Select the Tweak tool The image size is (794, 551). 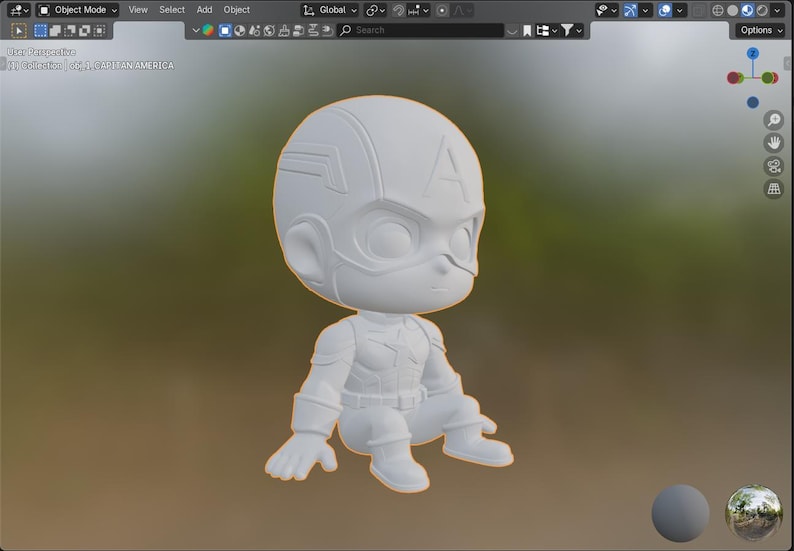click(x=19, y=30)
